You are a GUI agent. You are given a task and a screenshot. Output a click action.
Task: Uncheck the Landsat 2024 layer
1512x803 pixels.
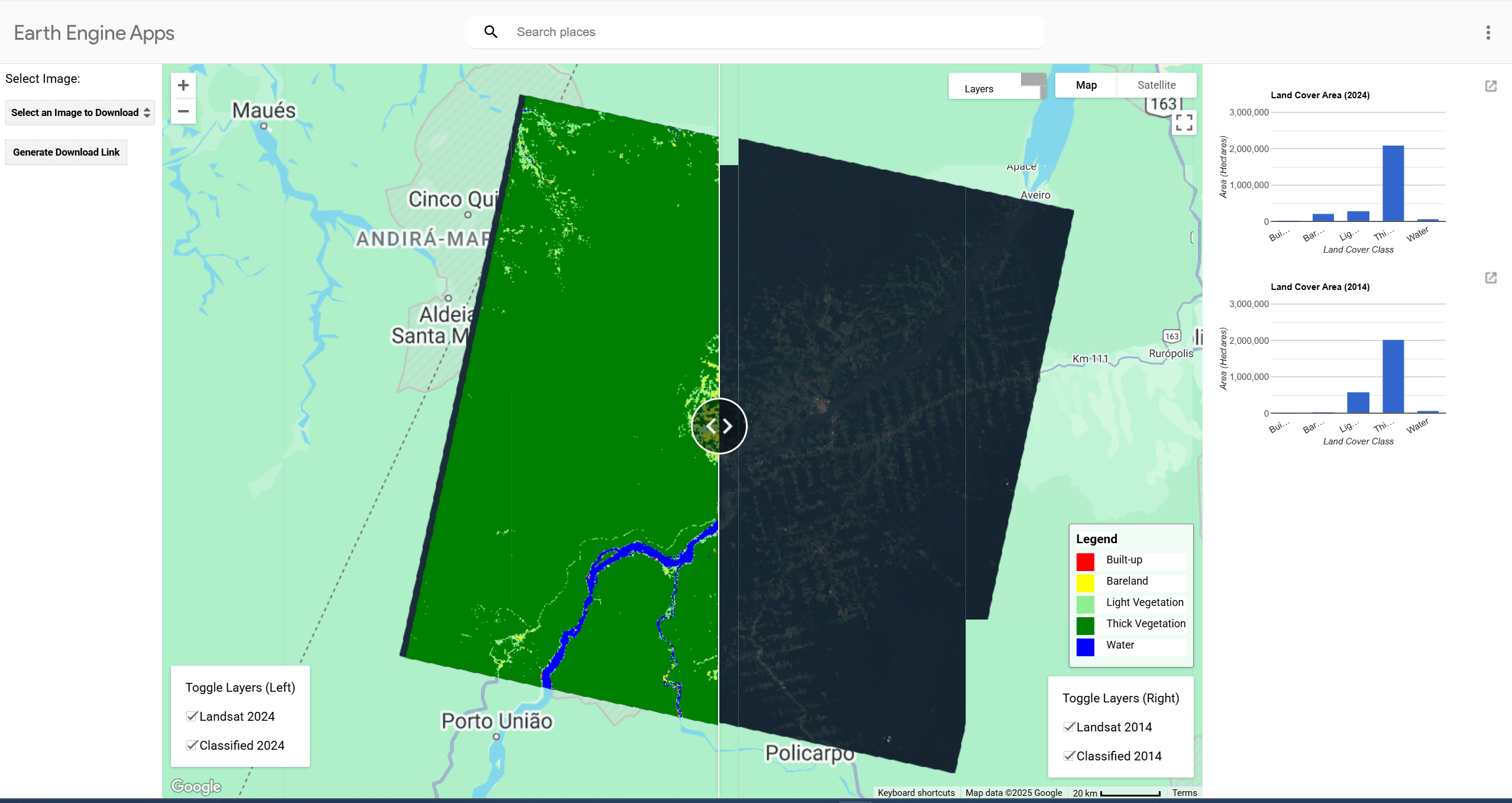192,715
